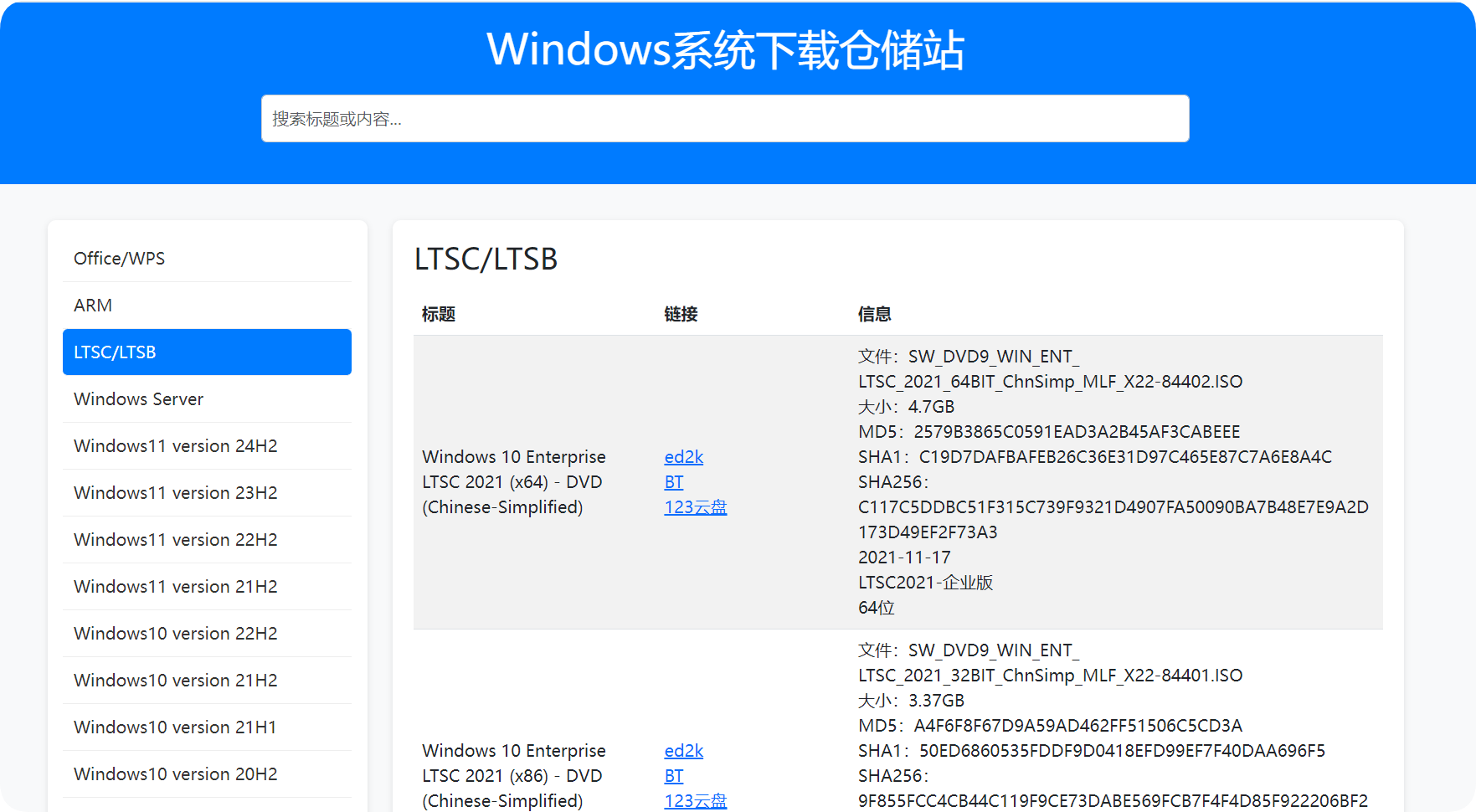Click the 信息 column header

tap(875, 314)
